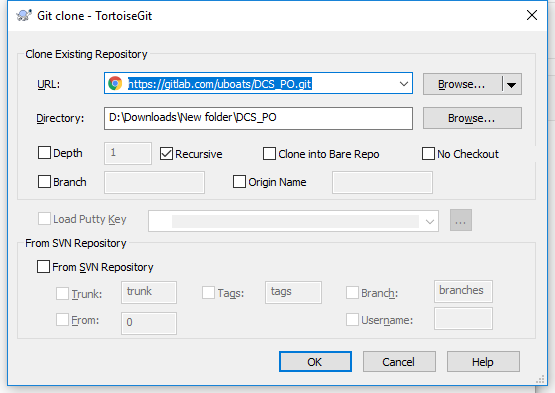Click Browse button for the Directory
Screen dimensions: 555x393
(472, 118)
